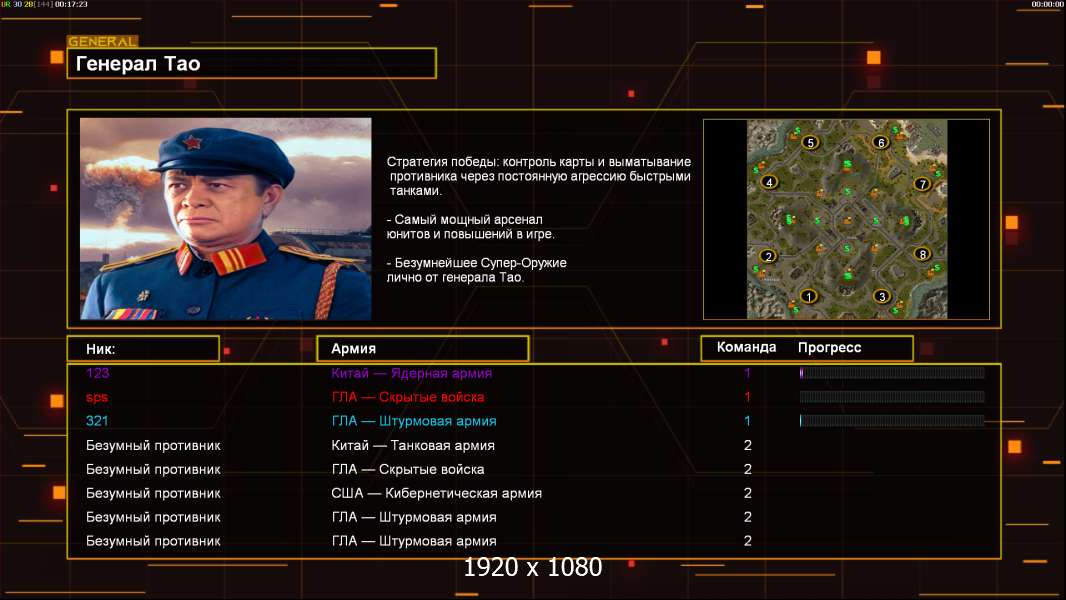This screenshot has height=600, width=1066.
Task: Click the 'Ник:' column header
Action: 143,349
